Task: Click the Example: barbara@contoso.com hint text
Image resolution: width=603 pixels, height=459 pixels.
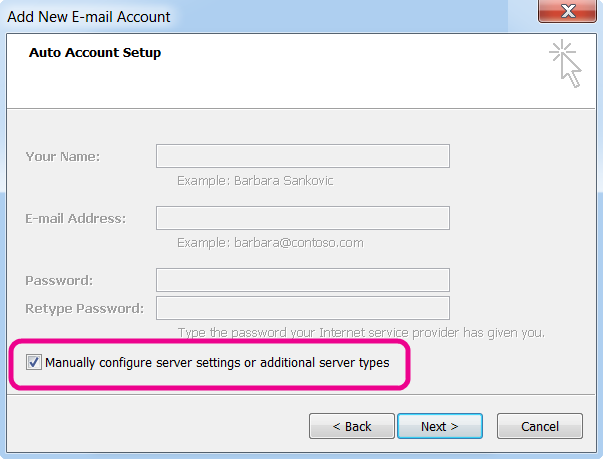Action: tap(270, 243)
